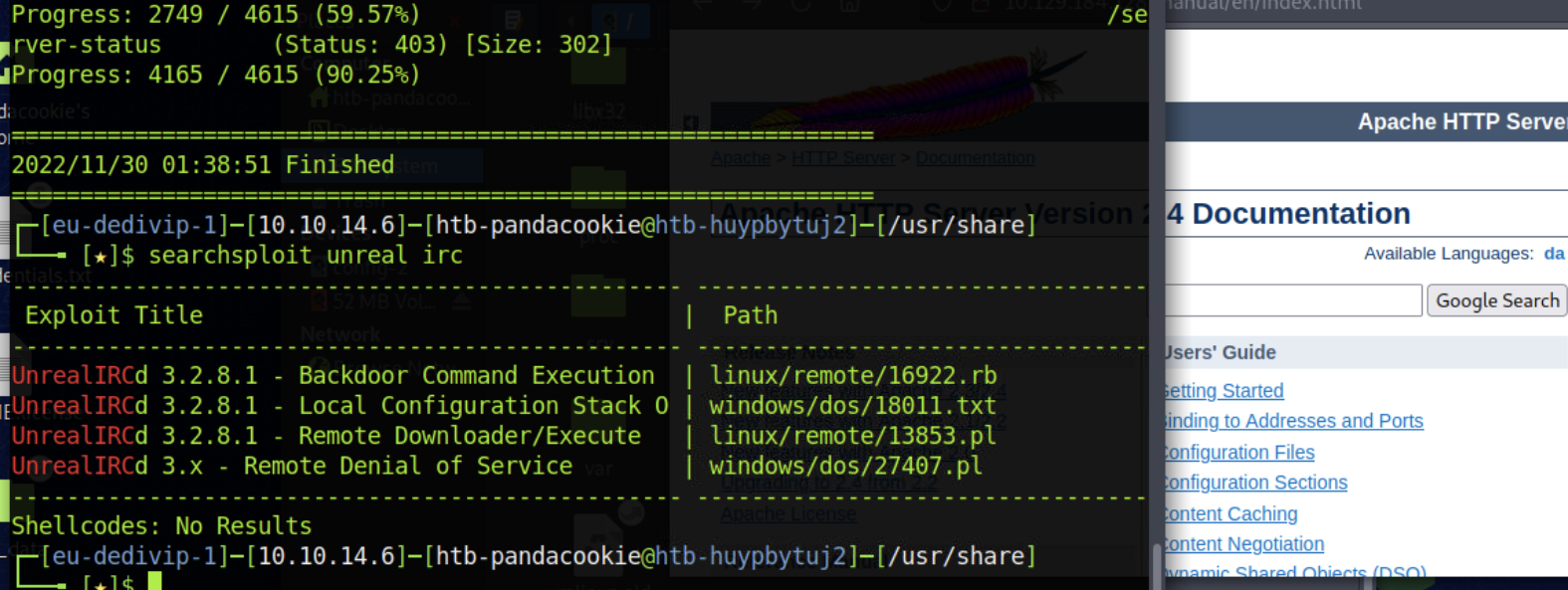Screen dimensions: 1568x590
Task: Click the 'Shellcodes: No Results' line
Action: click(161, 525)
